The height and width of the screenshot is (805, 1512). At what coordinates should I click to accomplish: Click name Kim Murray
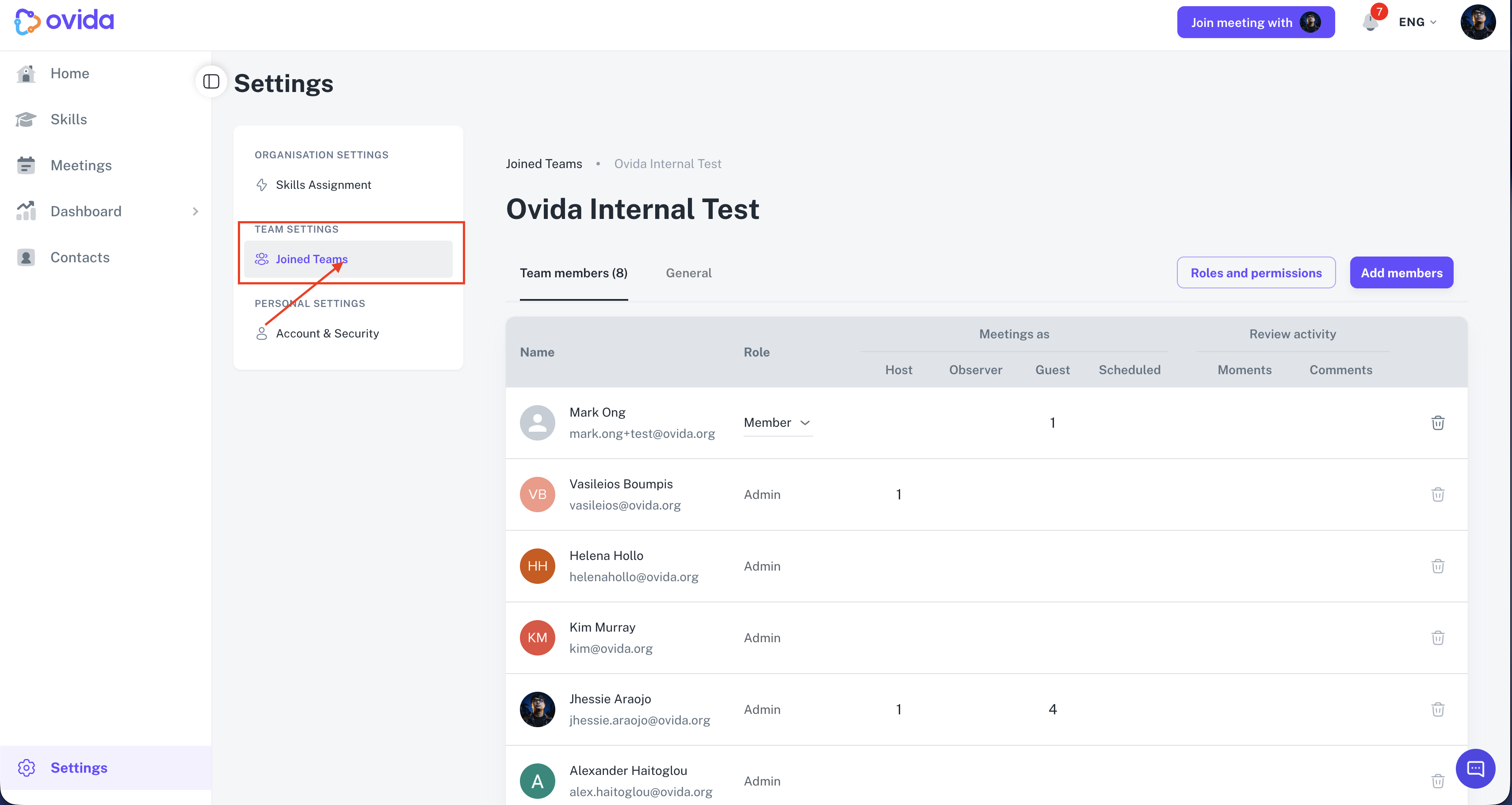[602, 627]
